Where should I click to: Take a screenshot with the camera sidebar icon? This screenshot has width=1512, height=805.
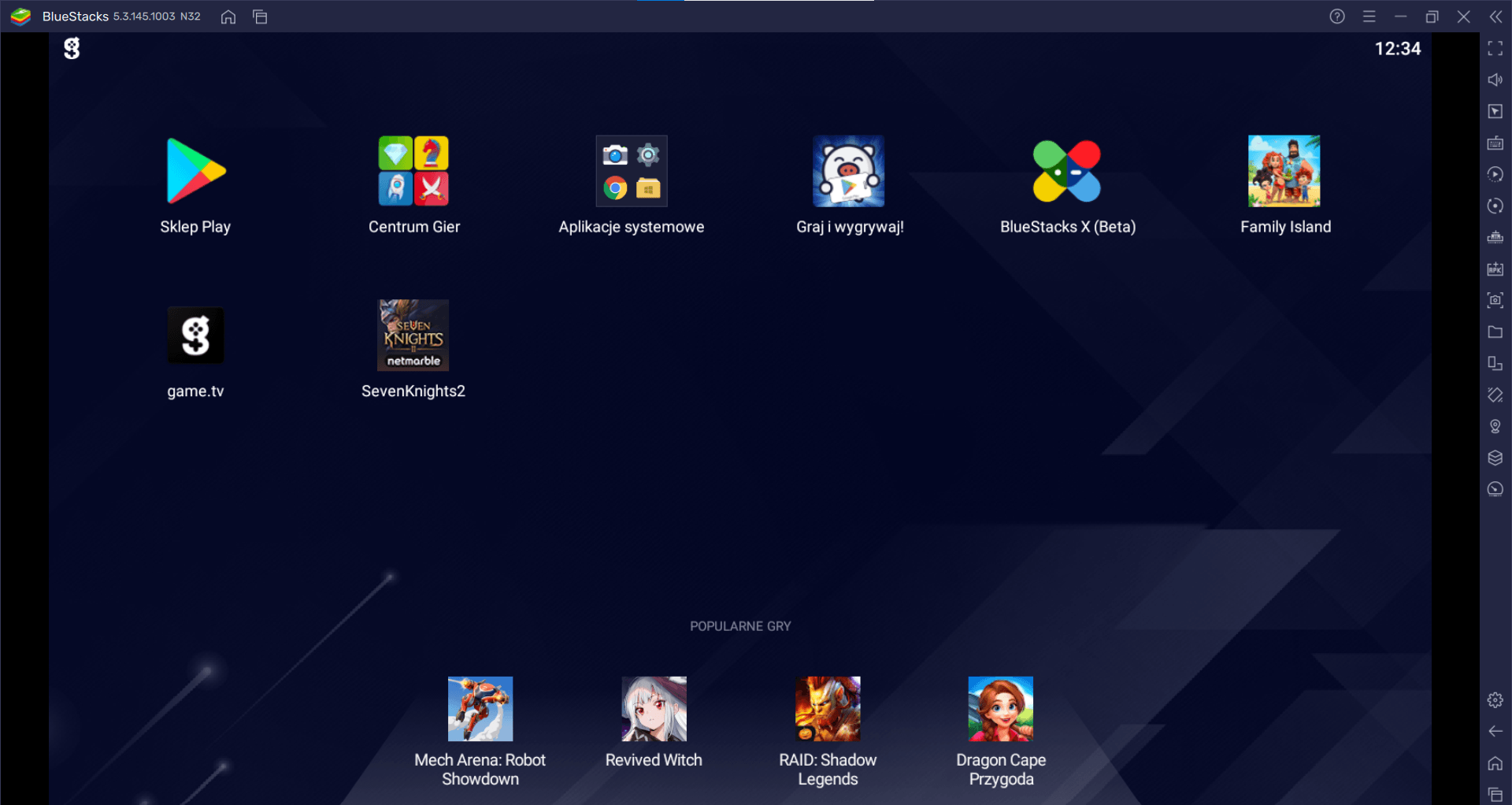(x=1495, y=301)
